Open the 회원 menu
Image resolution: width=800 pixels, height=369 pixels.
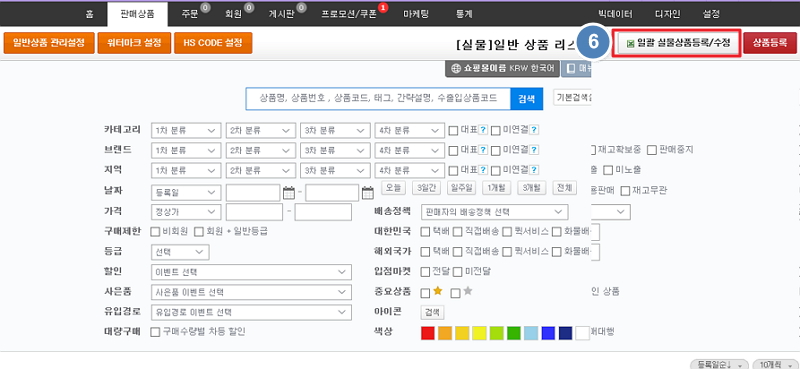coord(233,14)
